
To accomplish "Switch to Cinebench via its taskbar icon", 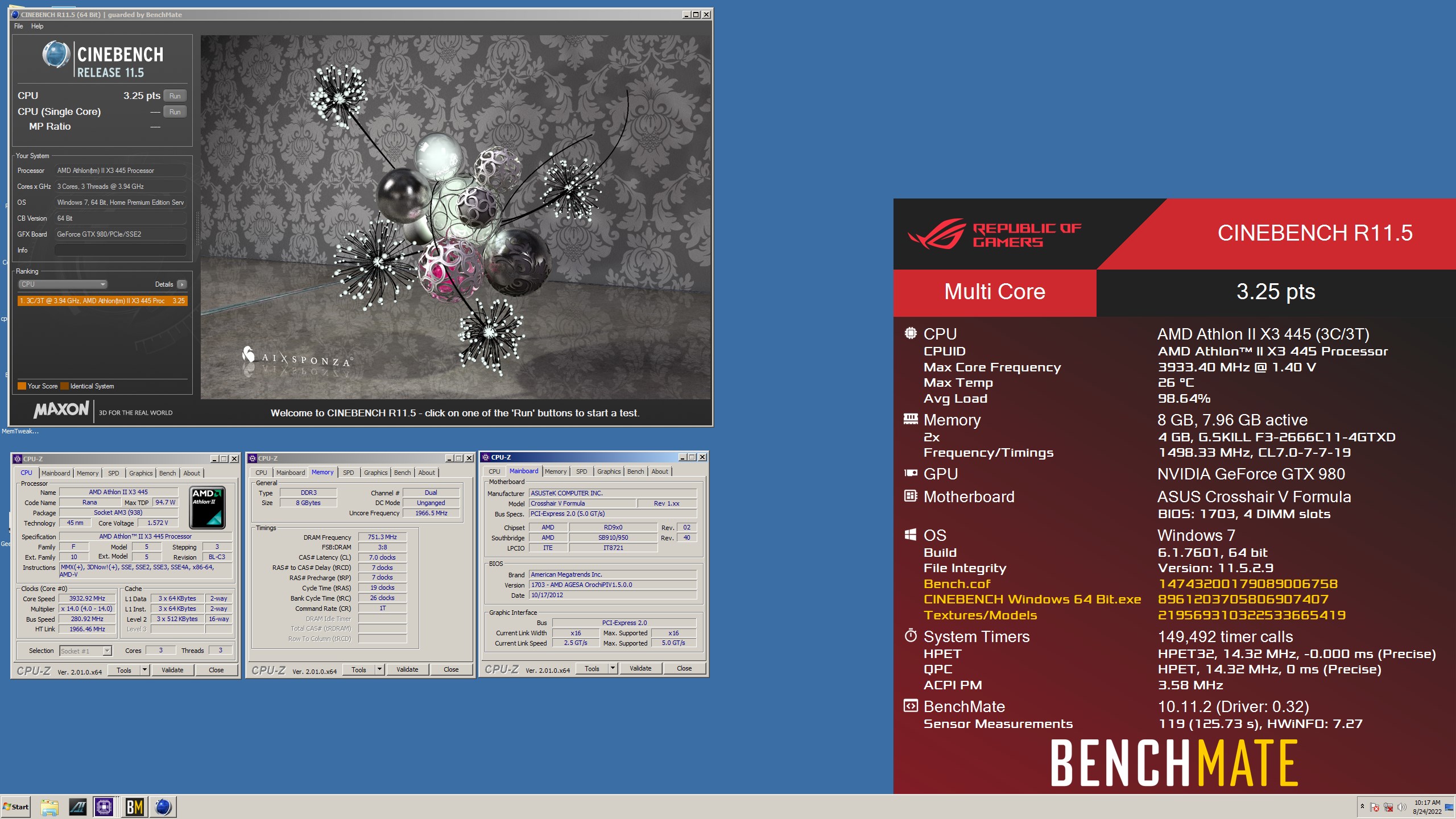I will pos(163,807).
